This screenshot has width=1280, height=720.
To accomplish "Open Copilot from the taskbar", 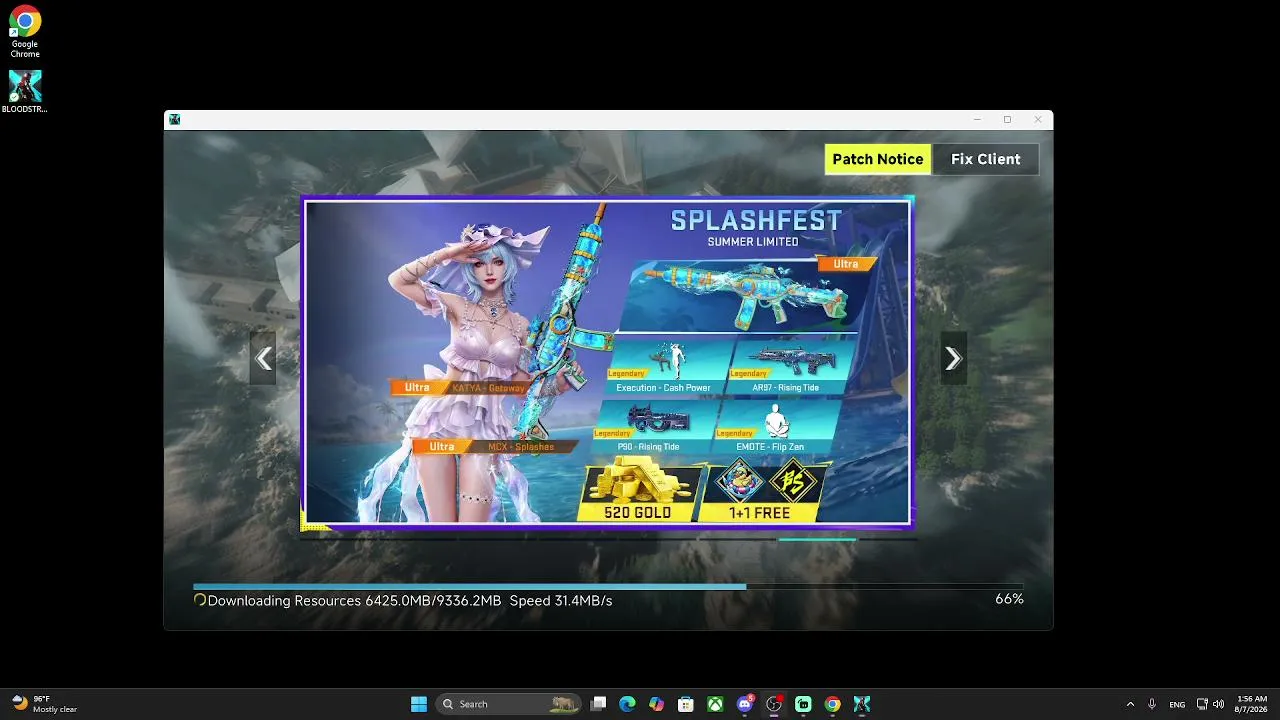I will 656,704.
